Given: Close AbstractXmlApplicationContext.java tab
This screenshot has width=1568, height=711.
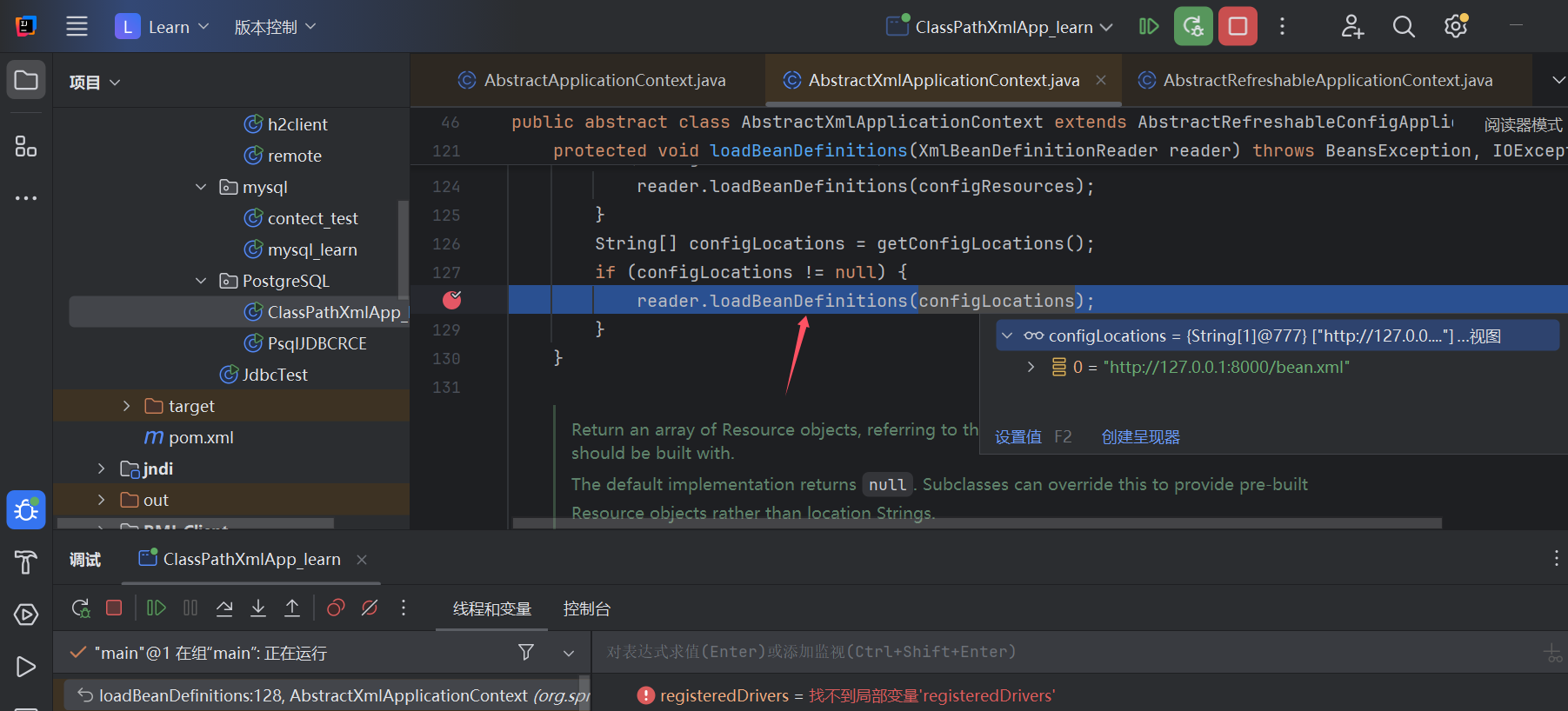Looking at the screenshot, I should tap(1101, 80).
